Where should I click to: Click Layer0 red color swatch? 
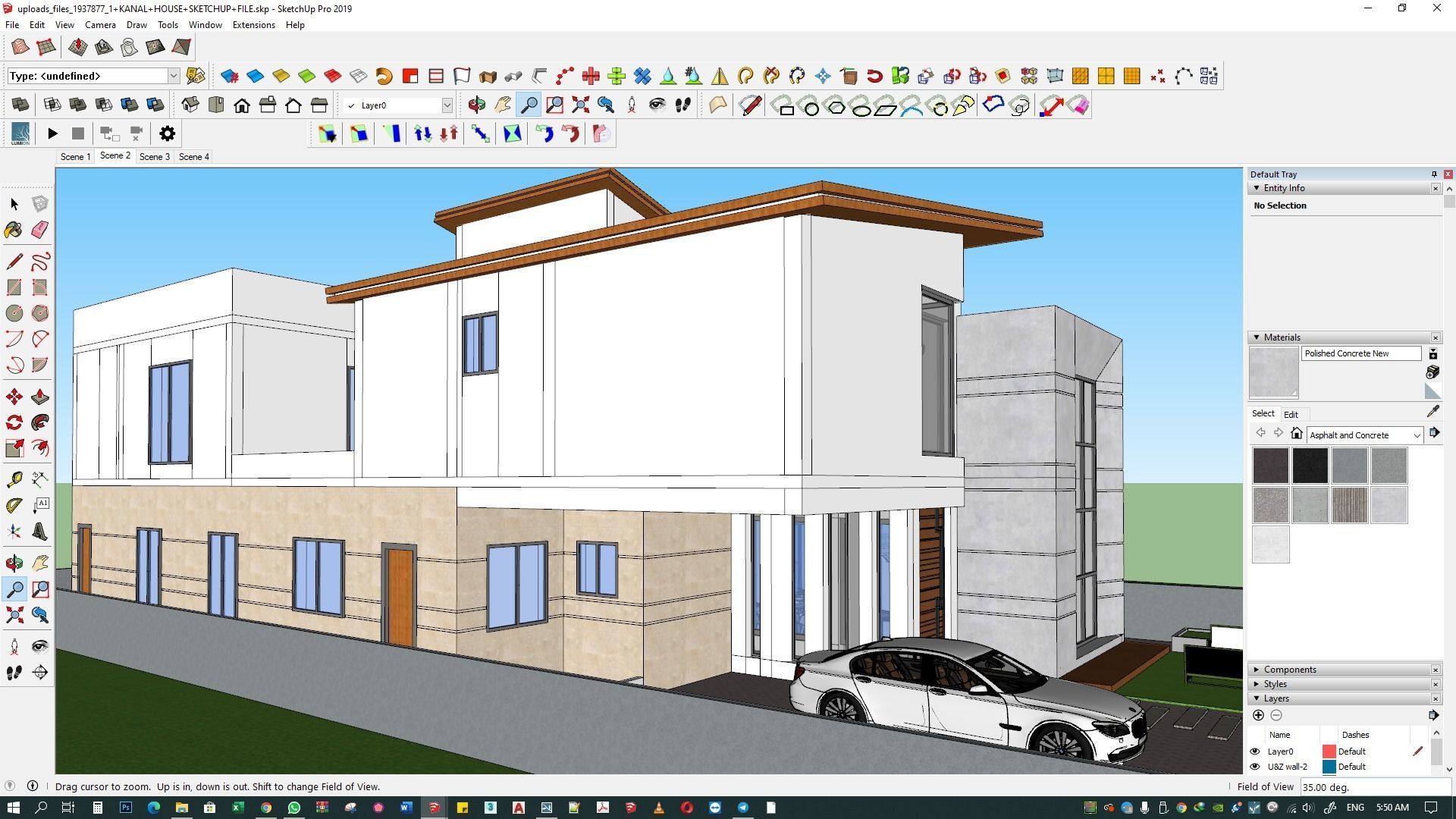click(1329, 752)
